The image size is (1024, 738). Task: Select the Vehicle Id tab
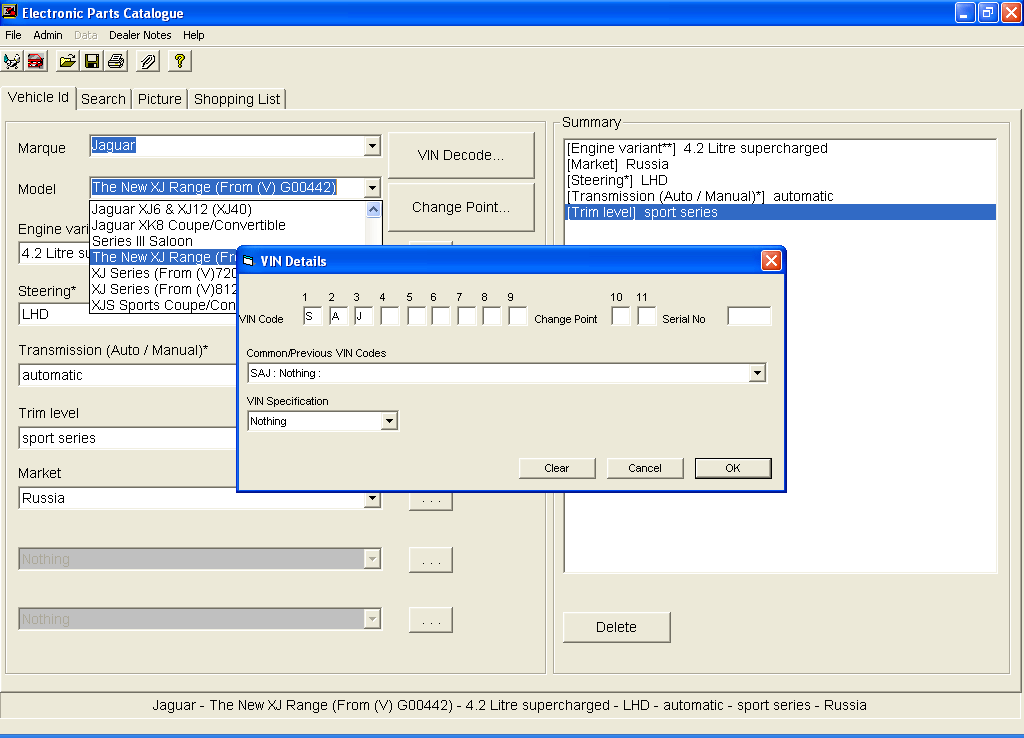(x=38, y=97)
